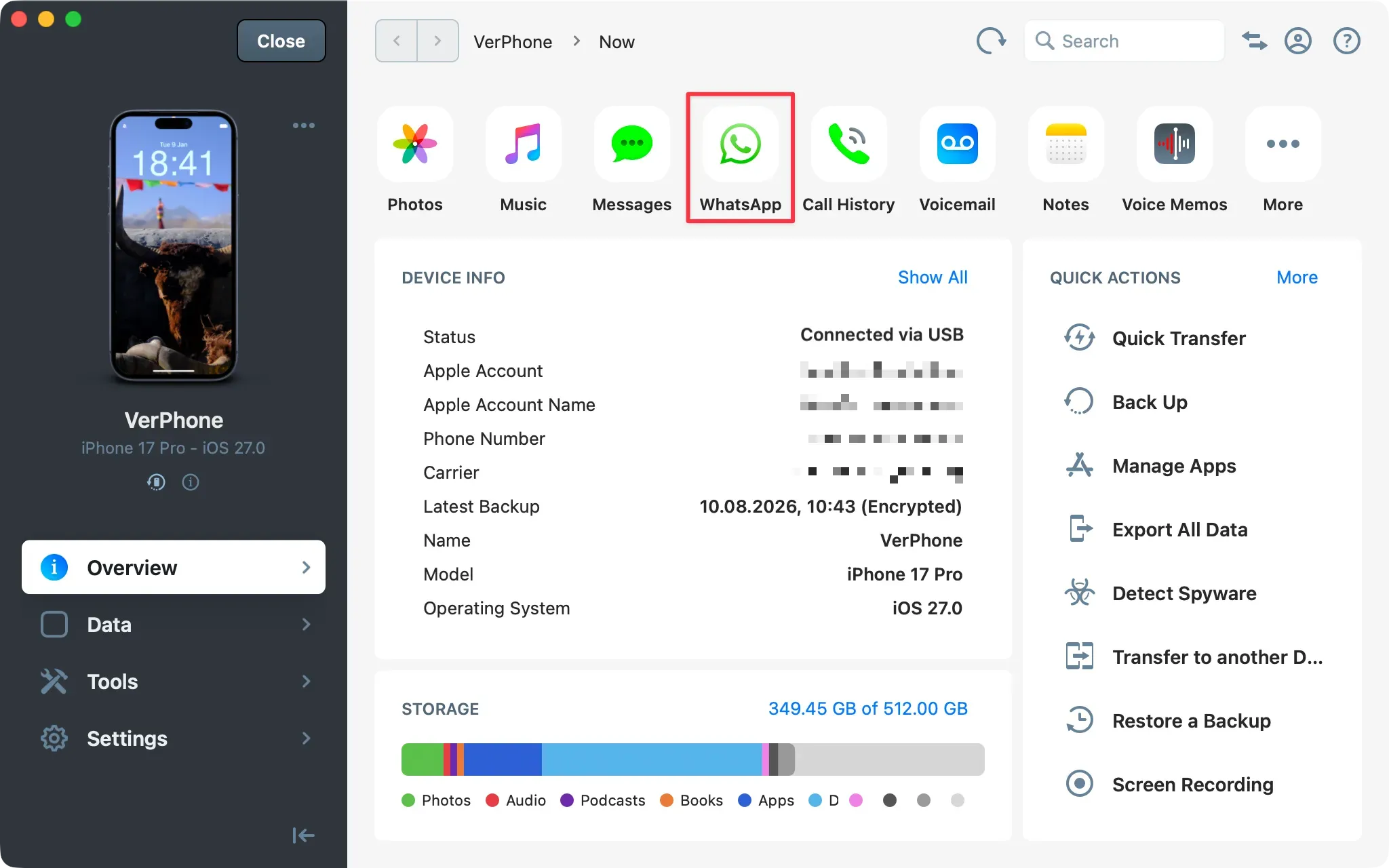Select the Settings sidebar item
Image resolution: width=1389 pixels, height=868 pixels.
pyautogui.click(x=174, y=738)
